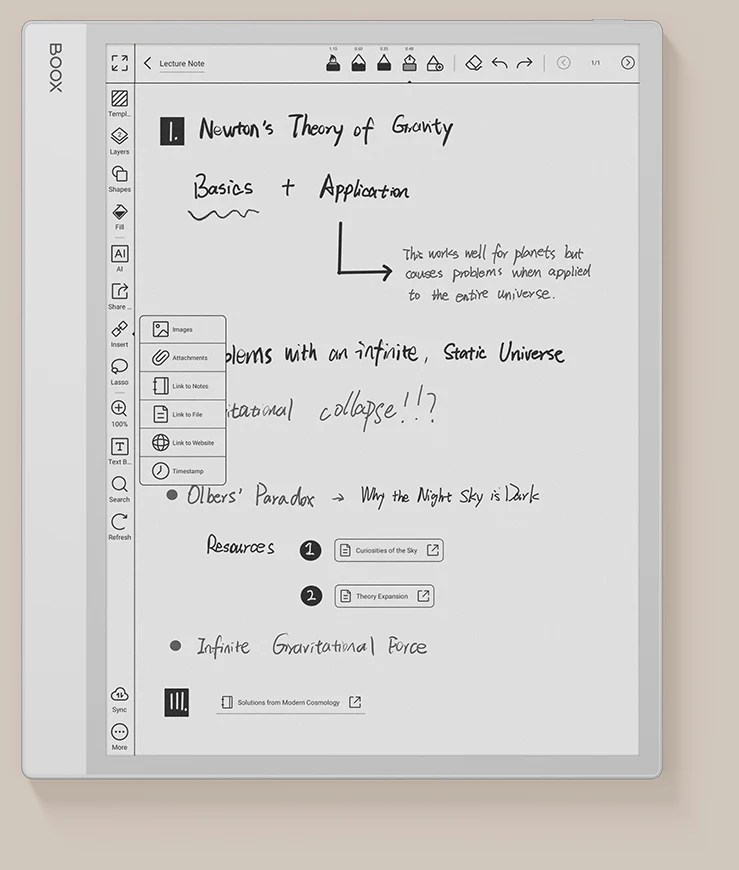Insert a Timestamp from the menu
Screen dimensions: 739x870
[182, 470]
